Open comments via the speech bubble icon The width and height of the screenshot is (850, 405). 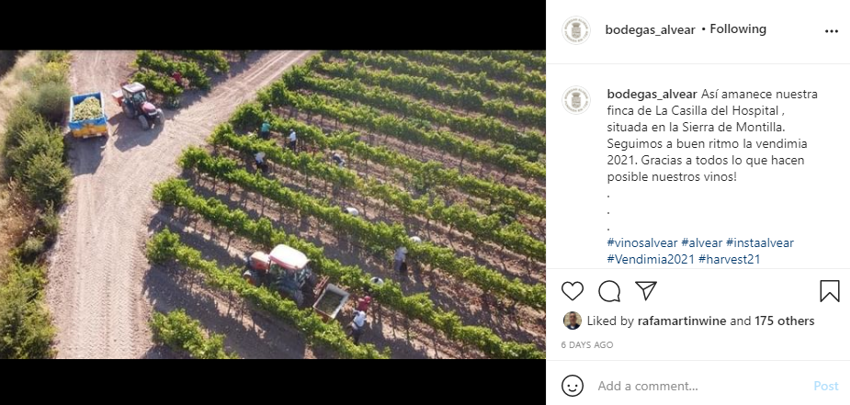tap(609, 291)
